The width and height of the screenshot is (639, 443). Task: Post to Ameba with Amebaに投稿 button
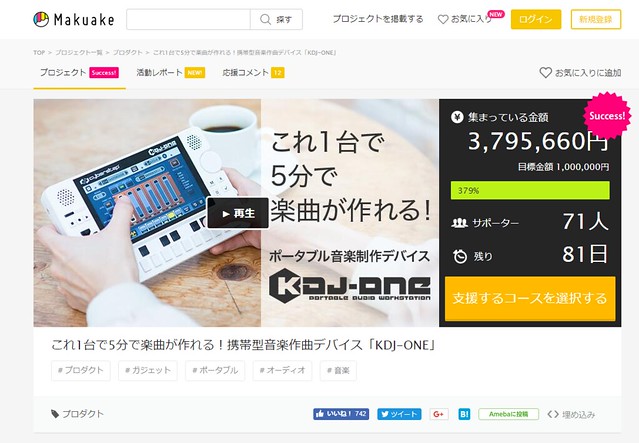509,414
